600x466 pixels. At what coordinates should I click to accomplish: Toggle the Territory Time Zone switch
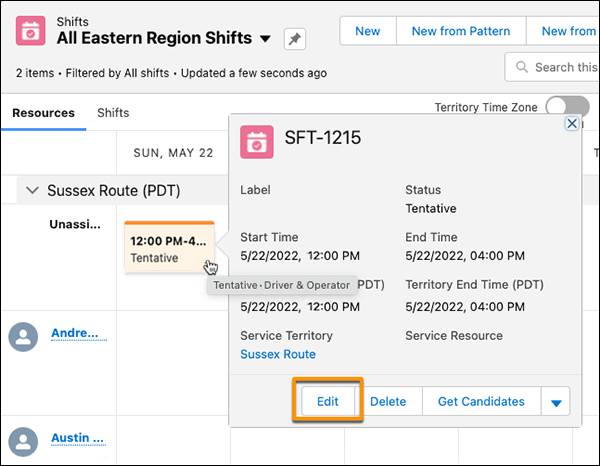tap(567, 108)
